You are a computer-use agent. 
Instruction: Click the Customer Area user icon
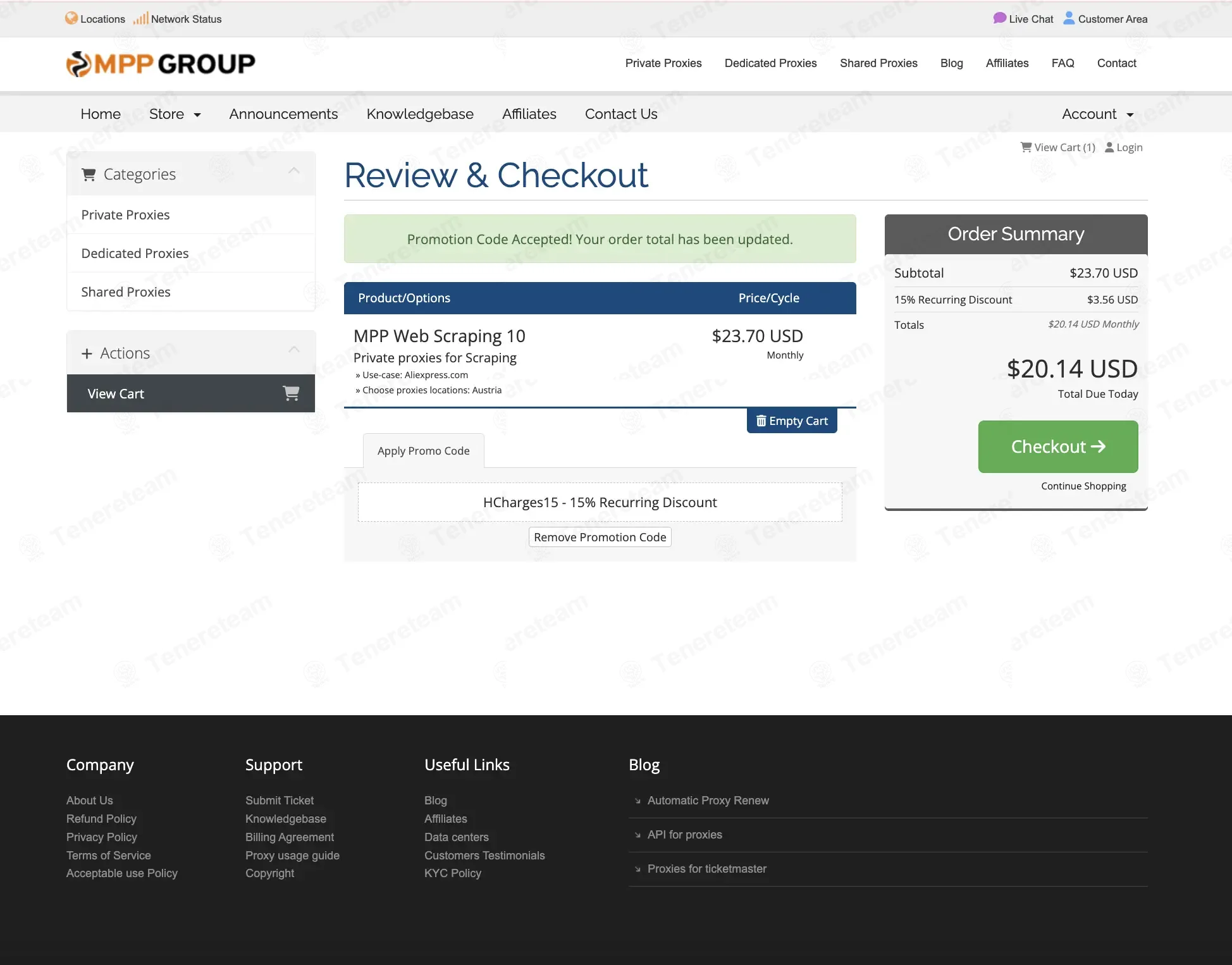click(x=1069, y=18)
